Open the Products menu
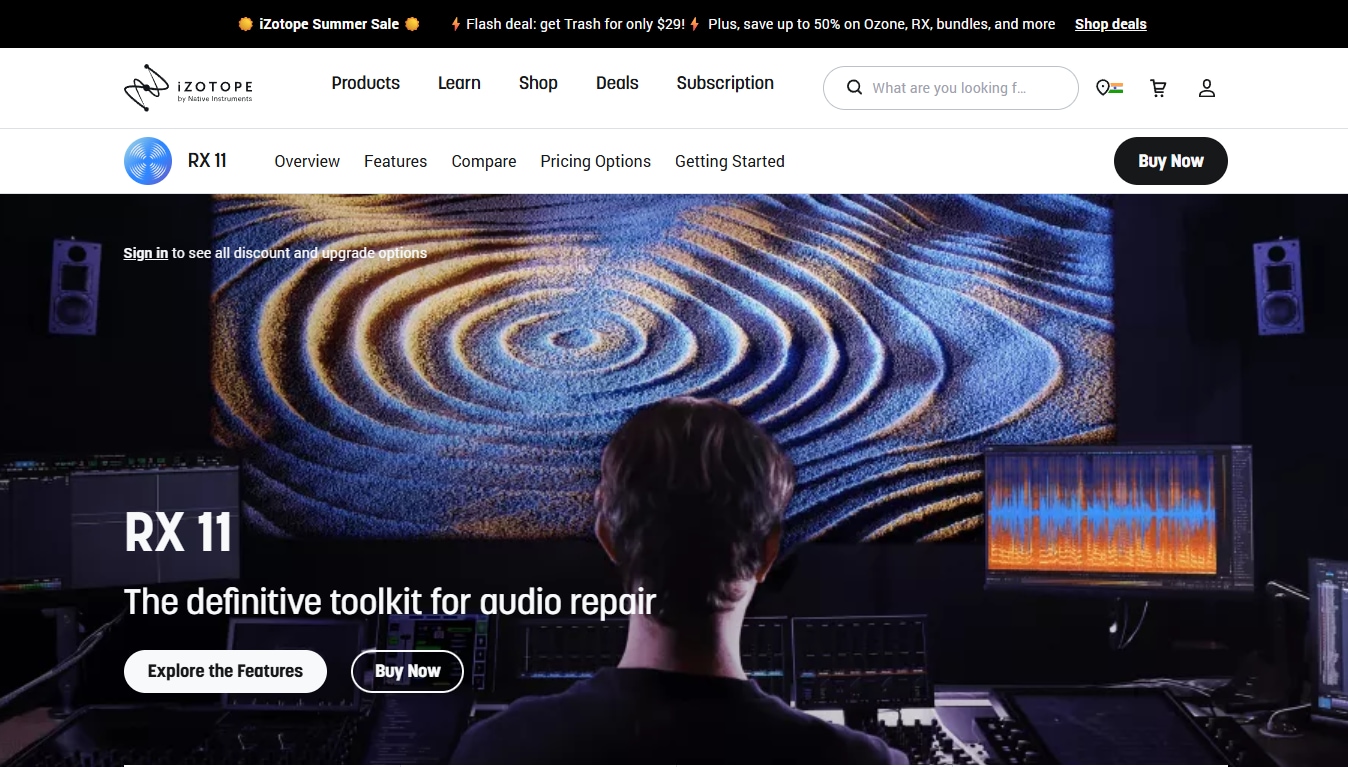Screen dimensions: 1348x767 pyautogui.click(x=366, y=83)
